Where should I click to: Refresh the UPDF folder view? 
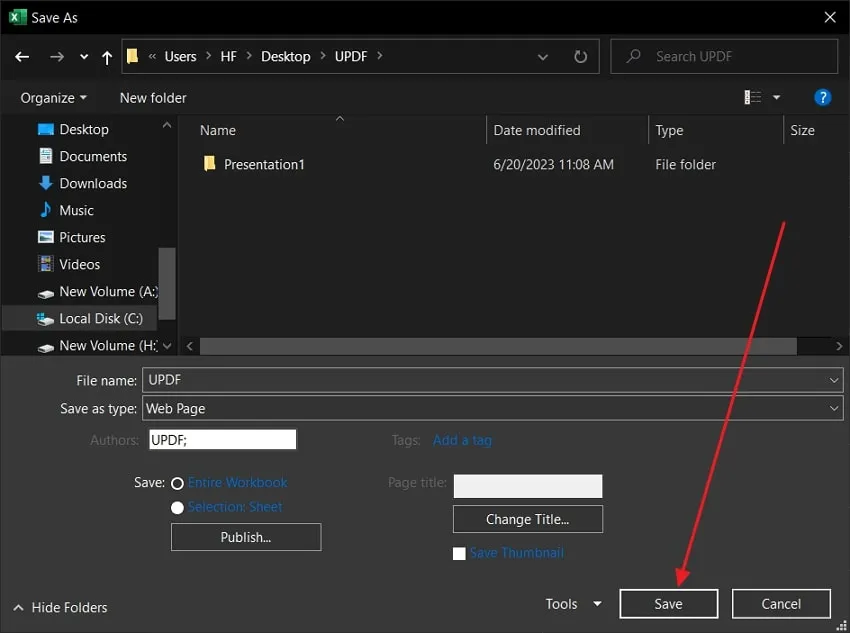(x=580, y=57)
